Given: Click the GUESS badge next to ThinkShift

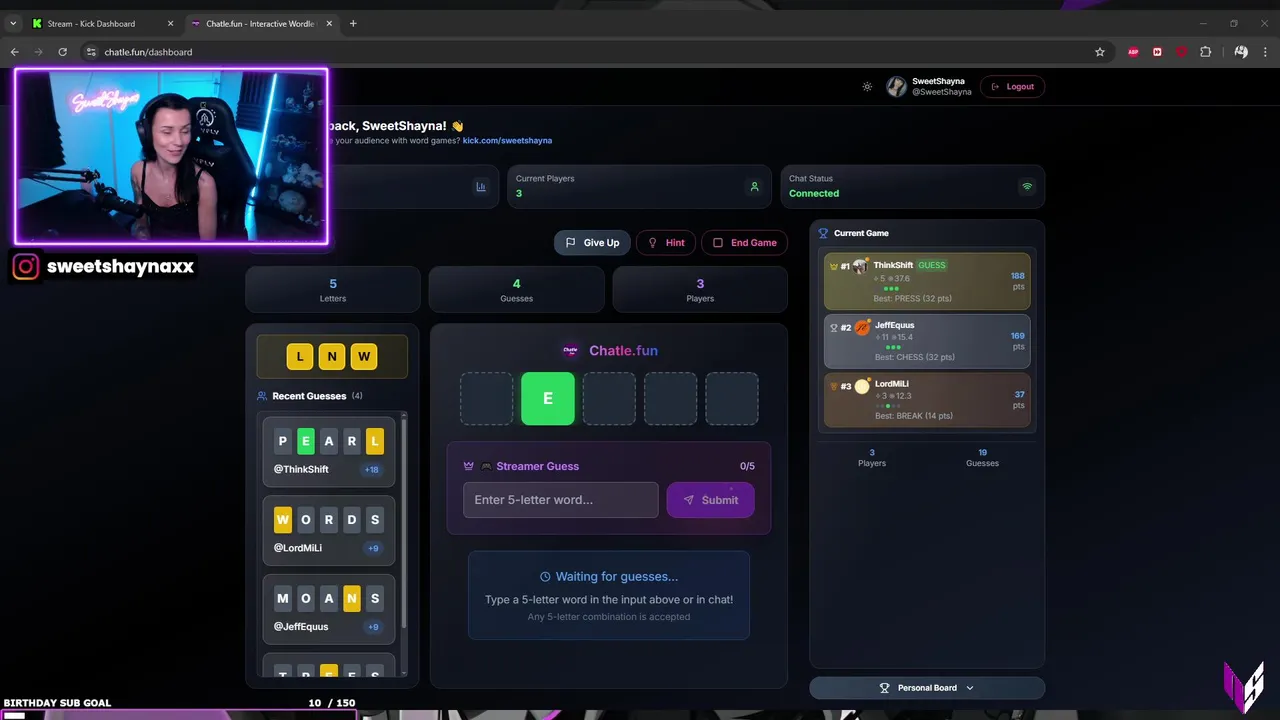Looking at the screenshot, I should pos(932,265).
